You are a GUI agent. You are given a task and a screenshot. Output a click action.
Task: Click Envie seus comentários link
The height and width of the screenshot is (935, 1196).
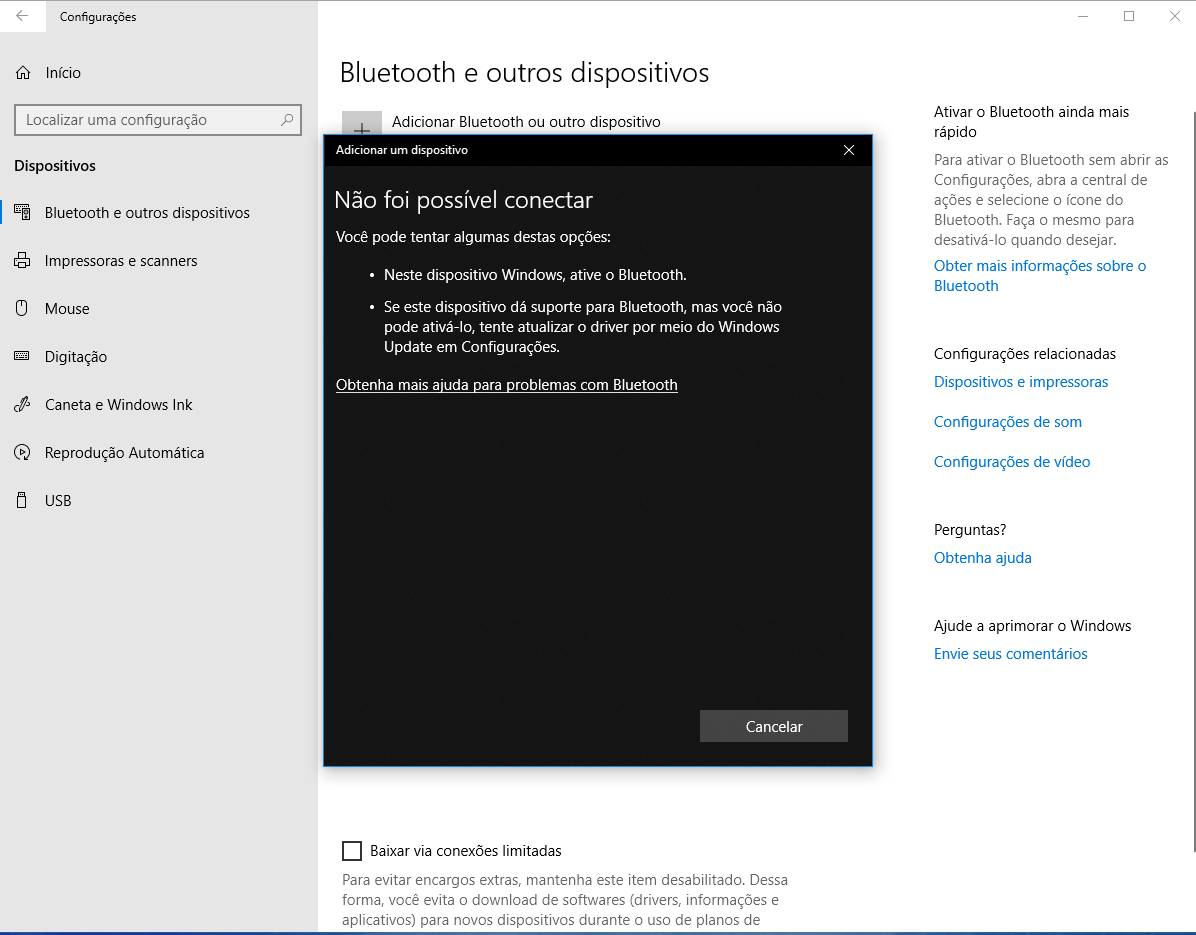[x=1010, y=654]
